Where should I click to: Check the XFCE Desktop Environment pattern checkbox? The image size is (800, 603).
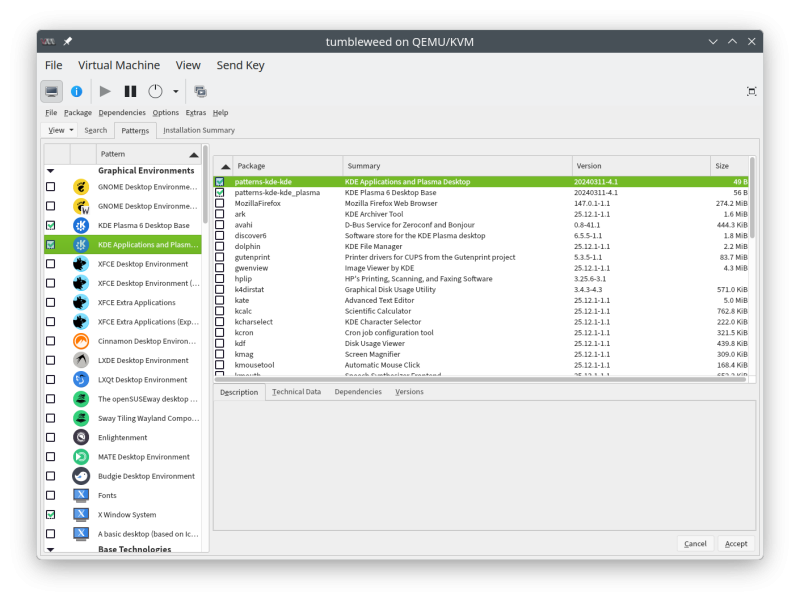[x=51, y=264]
